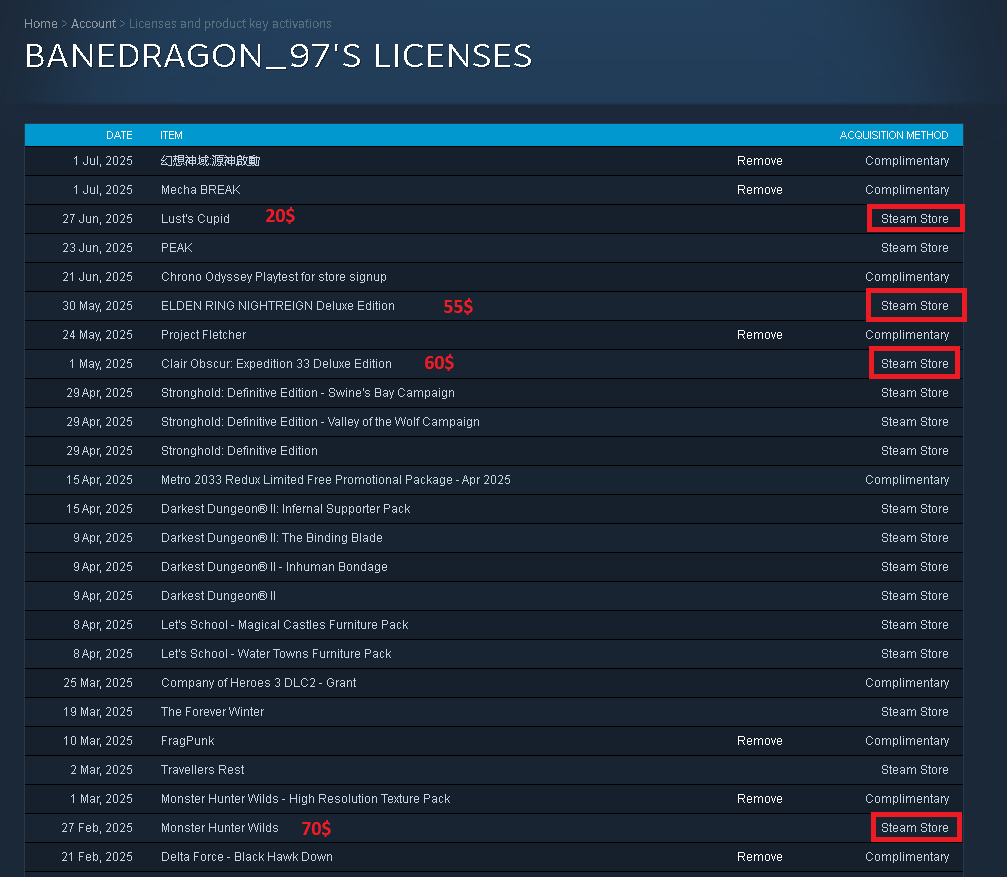Select the Lust's Cupid item text

(195, 218)
